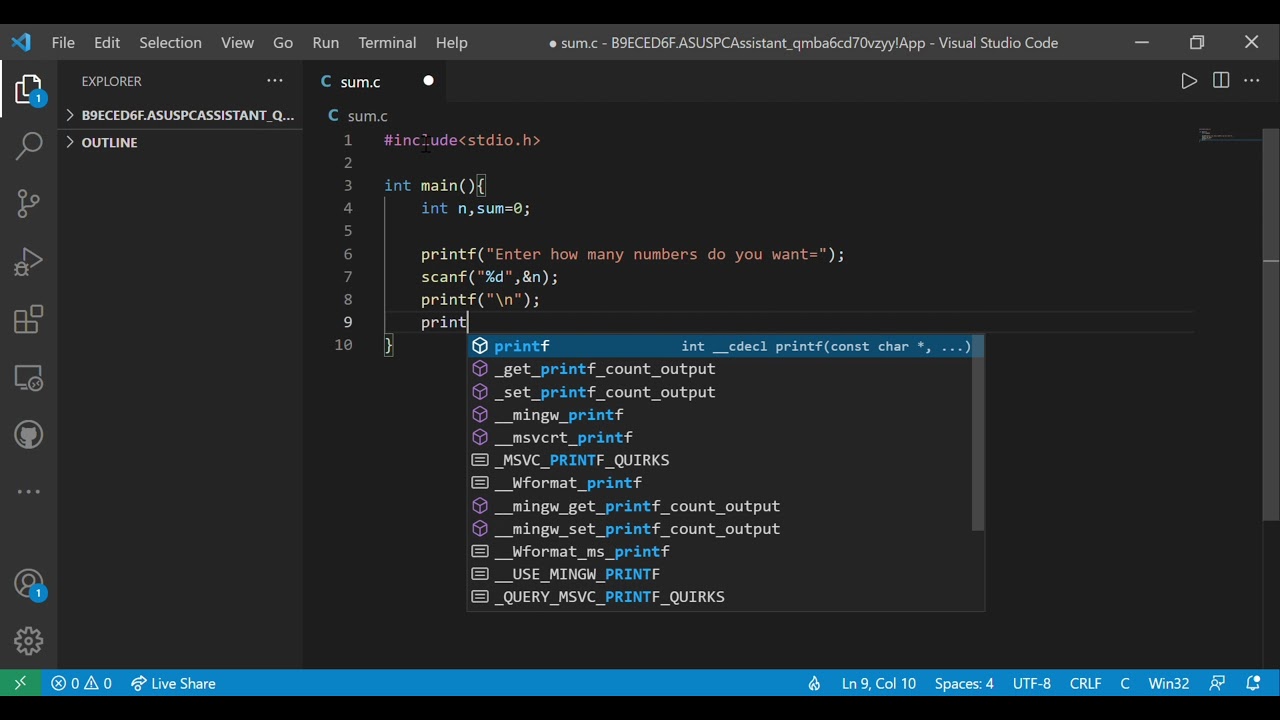Expand the OUTLINE section

180,142
